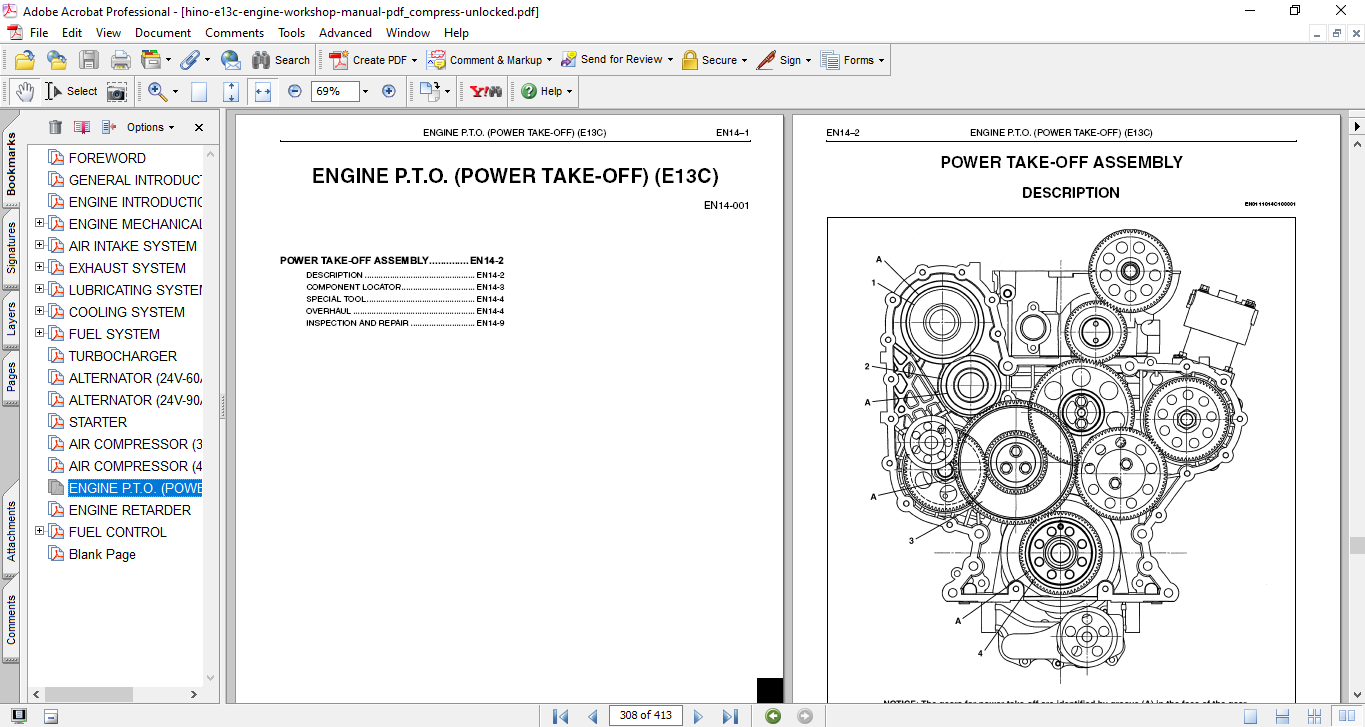Screen dimensions: 1365x727
Task: Switch to the Pages tab
Action: tap(11, 377)
